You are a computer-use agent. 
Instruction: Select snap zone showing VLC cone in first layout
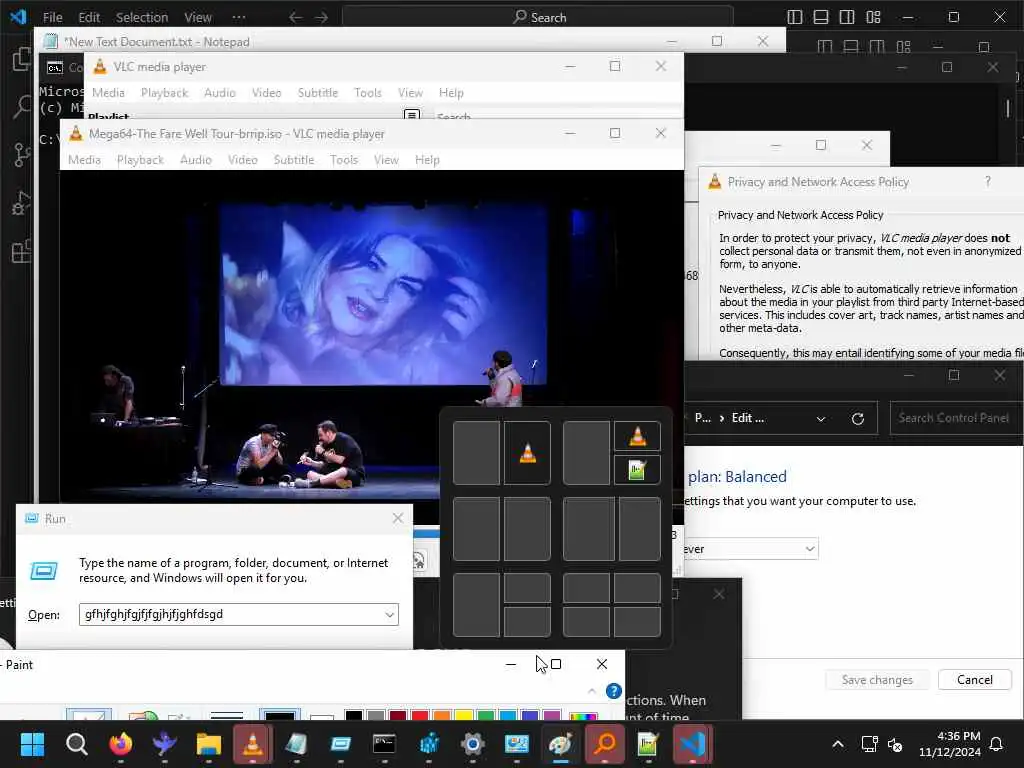click(527, 453)
